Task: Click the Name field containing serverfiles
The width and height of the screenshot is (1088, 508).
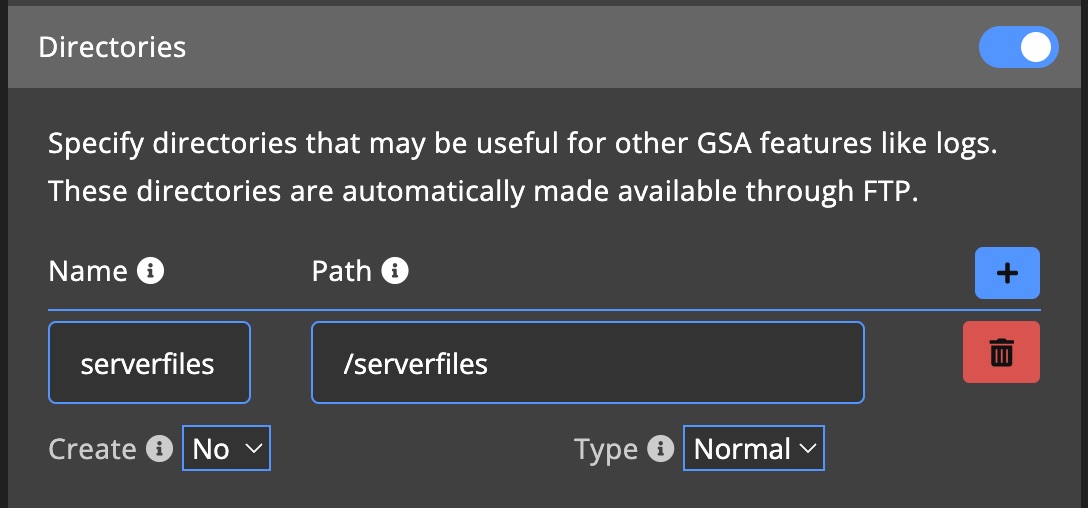Action: pyautogui.click(x=149, y=362)
